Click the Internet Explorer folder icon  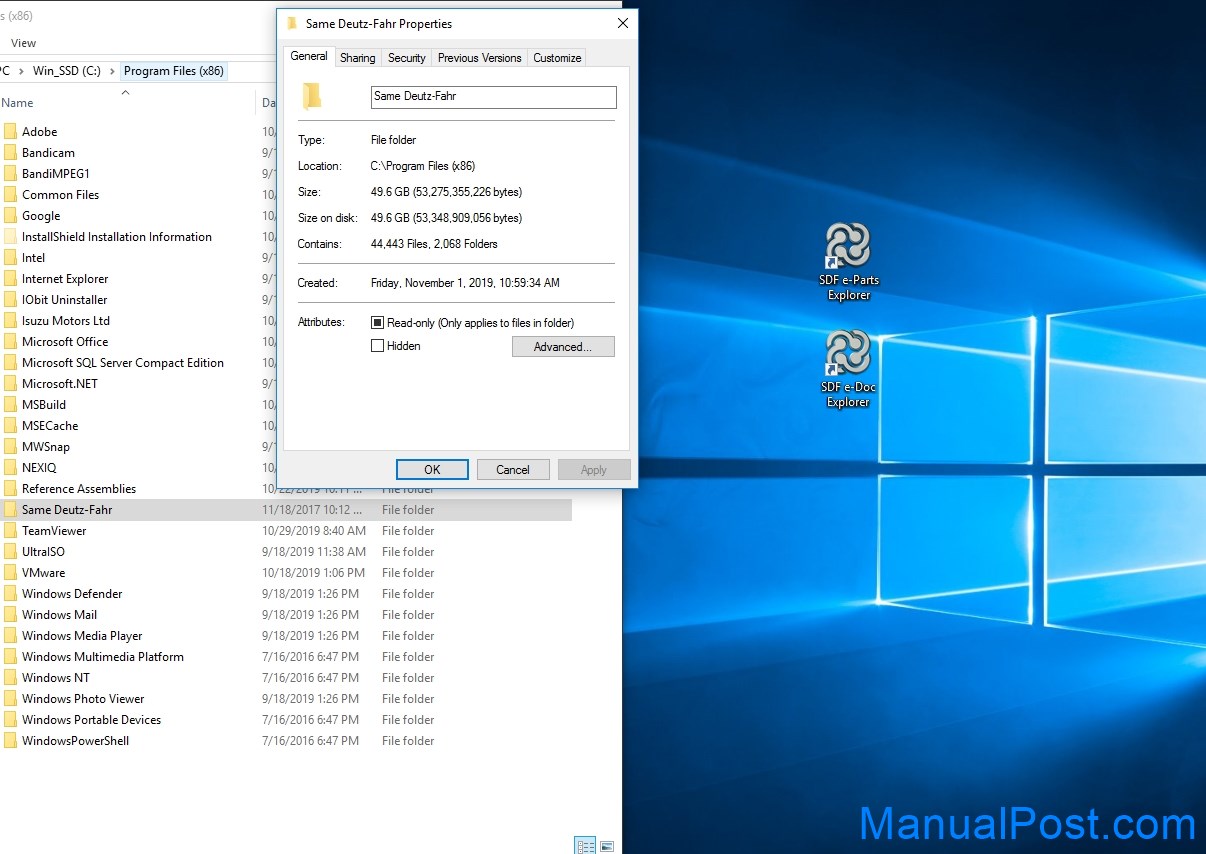[10, 279]
